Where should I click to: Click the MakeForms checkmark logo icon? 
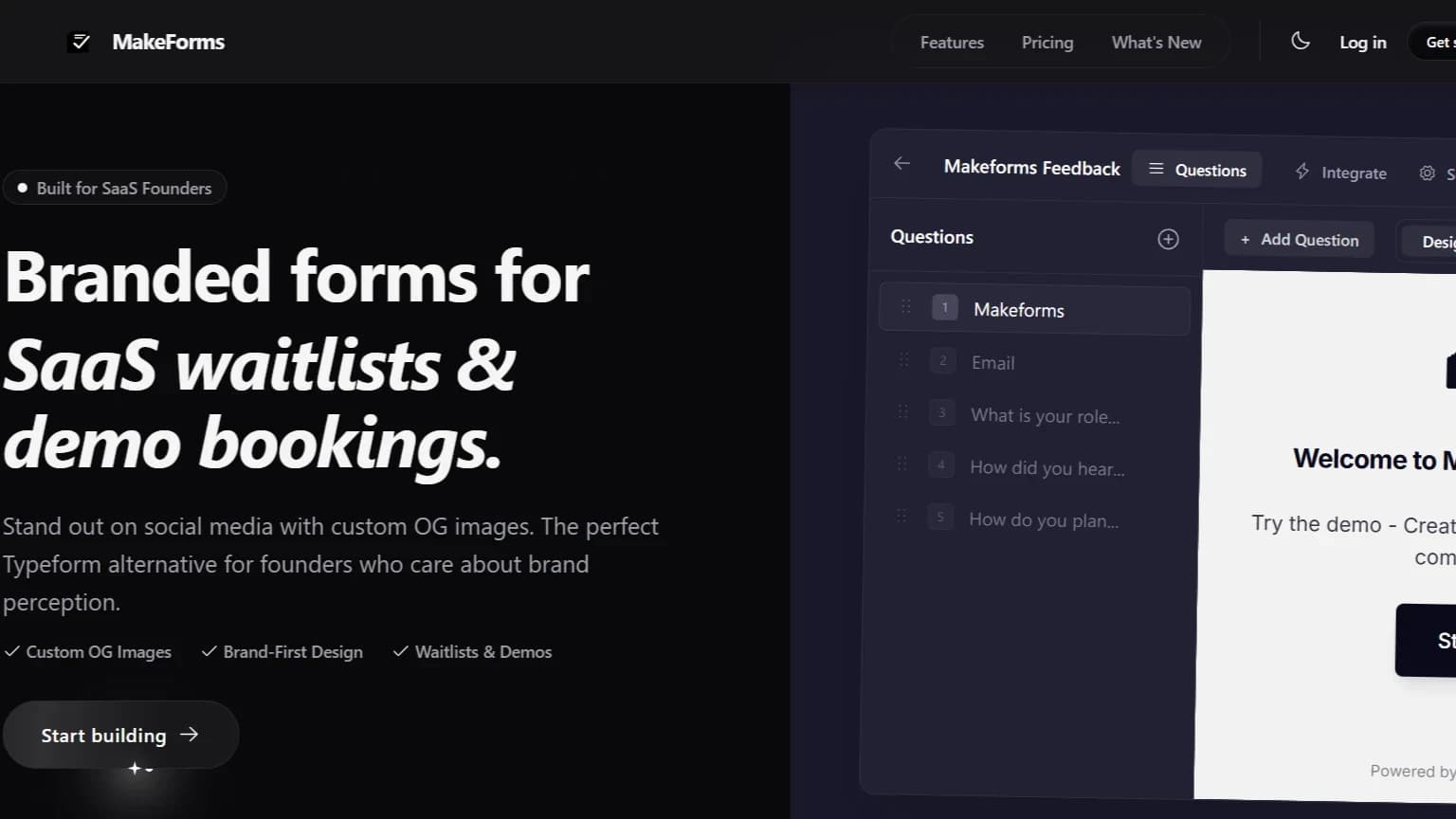click(x=81, y=41)
